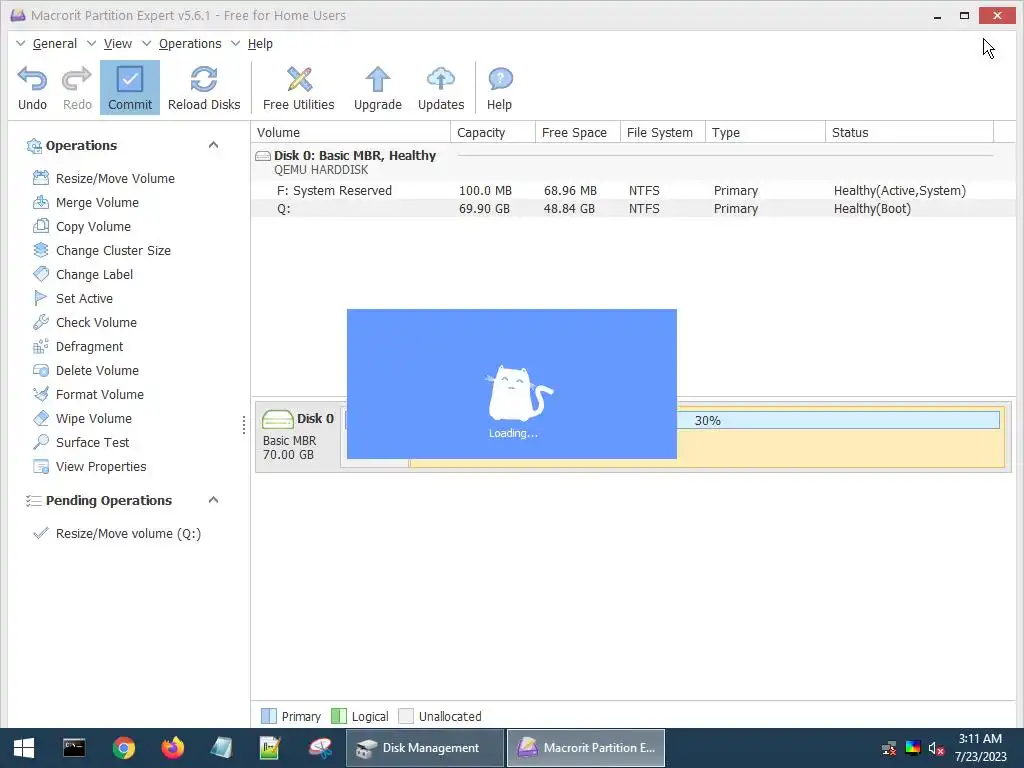The image size is (1024, 768).
Task: Expand the arrow before Help menu
Action: click(x=235, y=44)
